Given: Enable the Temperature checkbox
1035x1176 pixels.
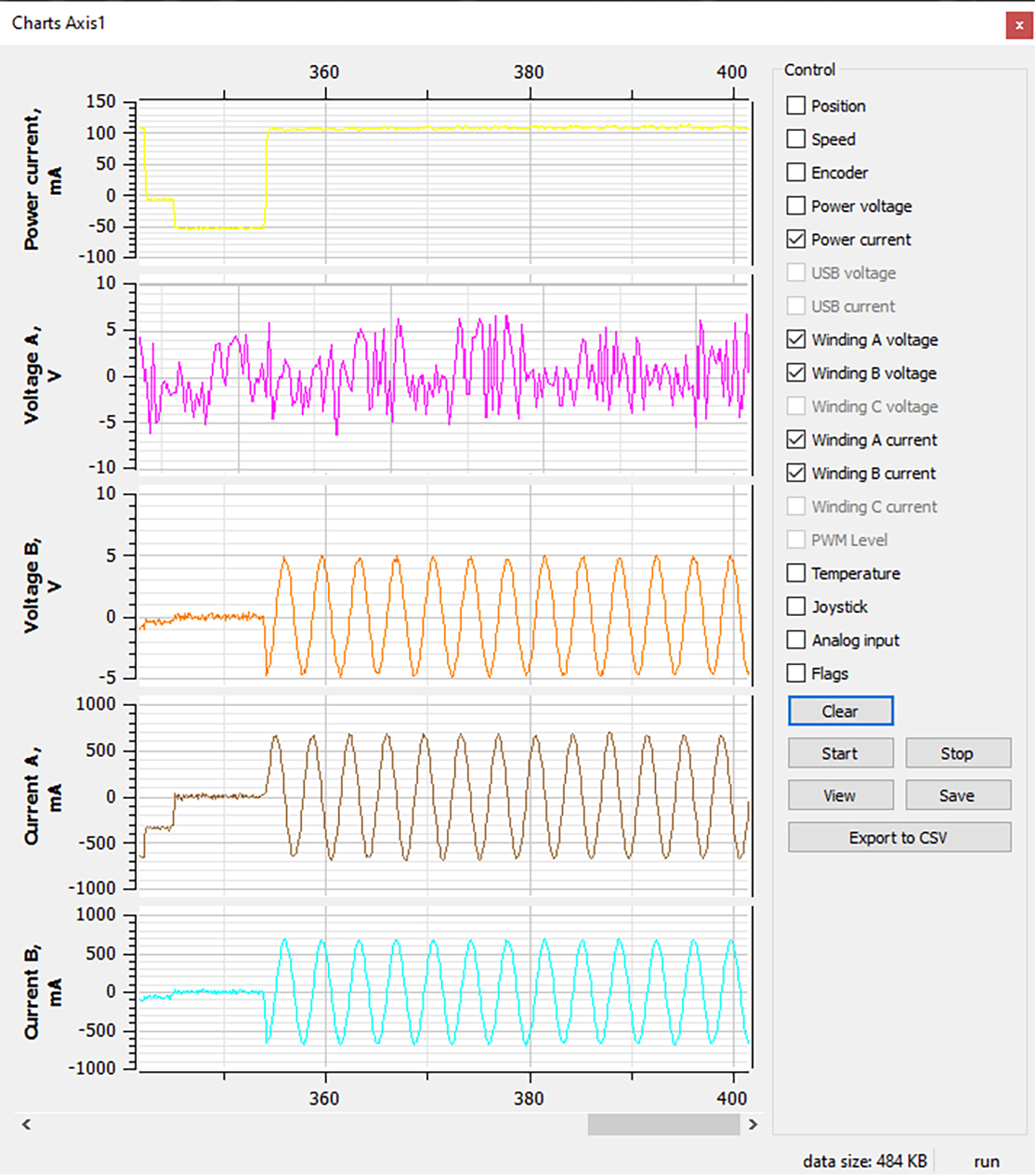Looking at the screenshot, I should 796,574.
